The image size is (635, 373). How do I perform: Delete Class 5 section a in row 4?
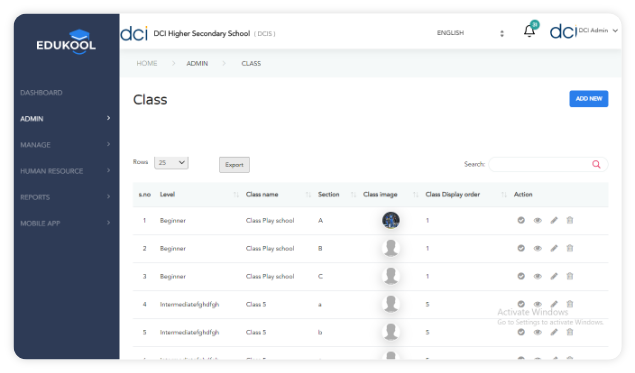[570, 304]
